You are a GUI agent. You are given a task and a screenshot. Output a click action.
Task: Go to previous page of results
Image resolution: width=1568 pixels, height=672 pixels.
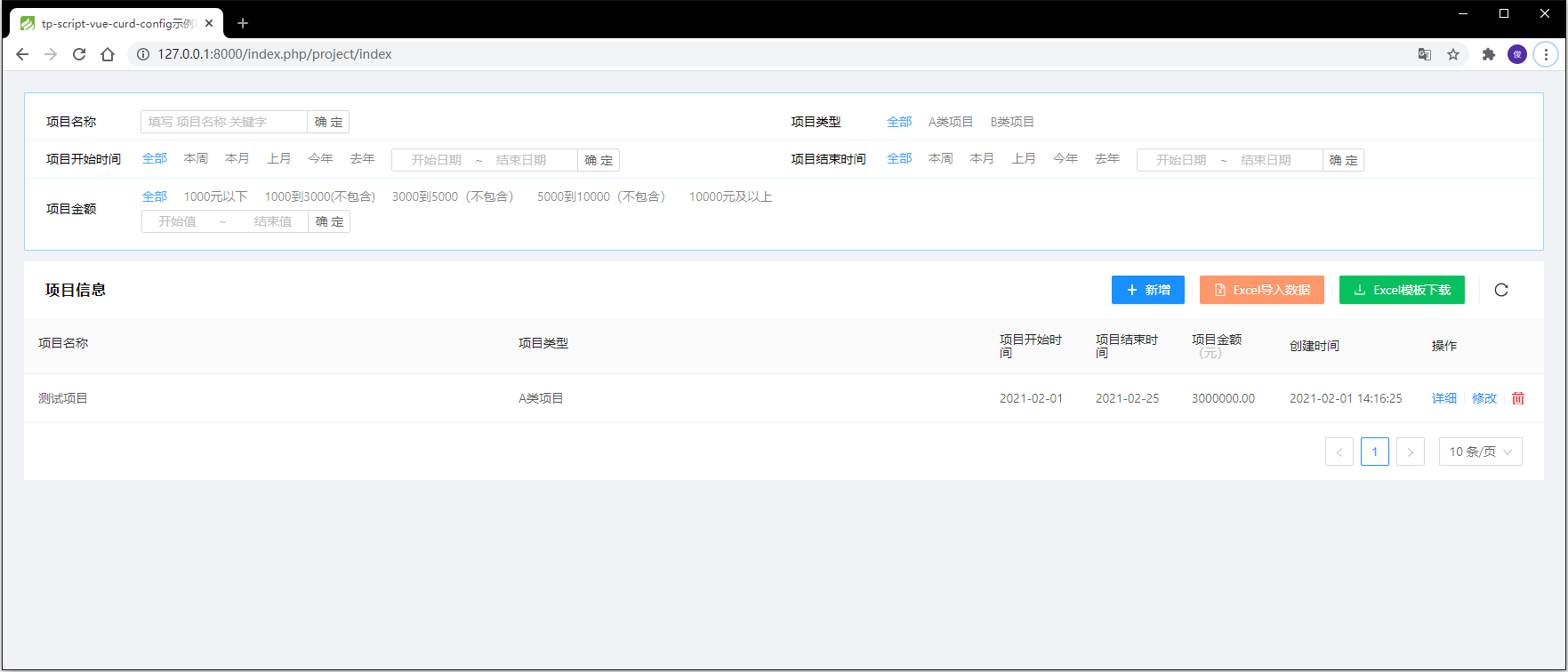(x=1339, y=452)
